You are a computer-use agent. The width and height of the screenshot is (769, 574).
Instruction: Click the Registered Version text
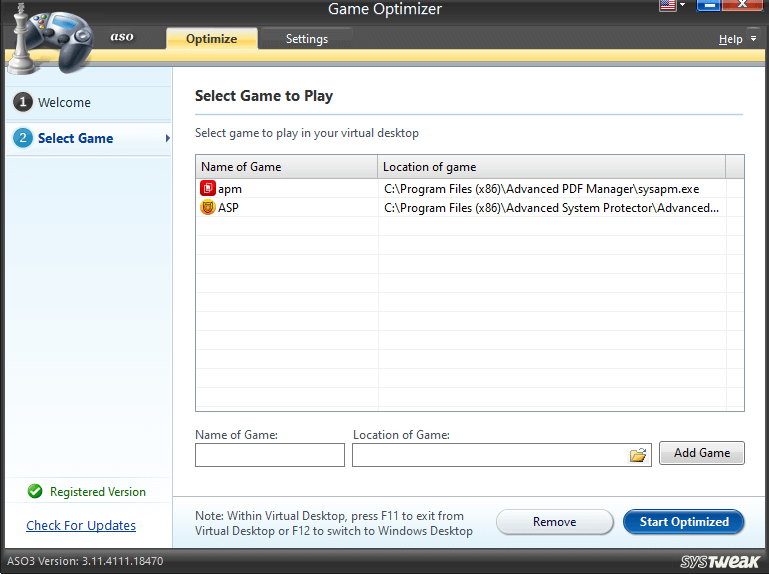pyautogui.click(x=98, y=492)
